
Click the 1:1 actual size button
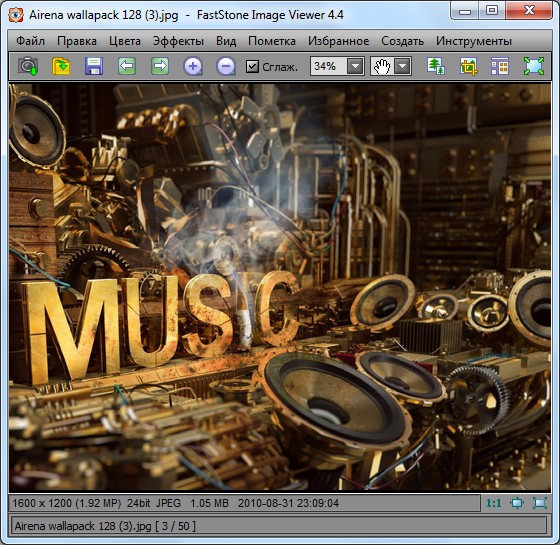click(x=494, y=503)
